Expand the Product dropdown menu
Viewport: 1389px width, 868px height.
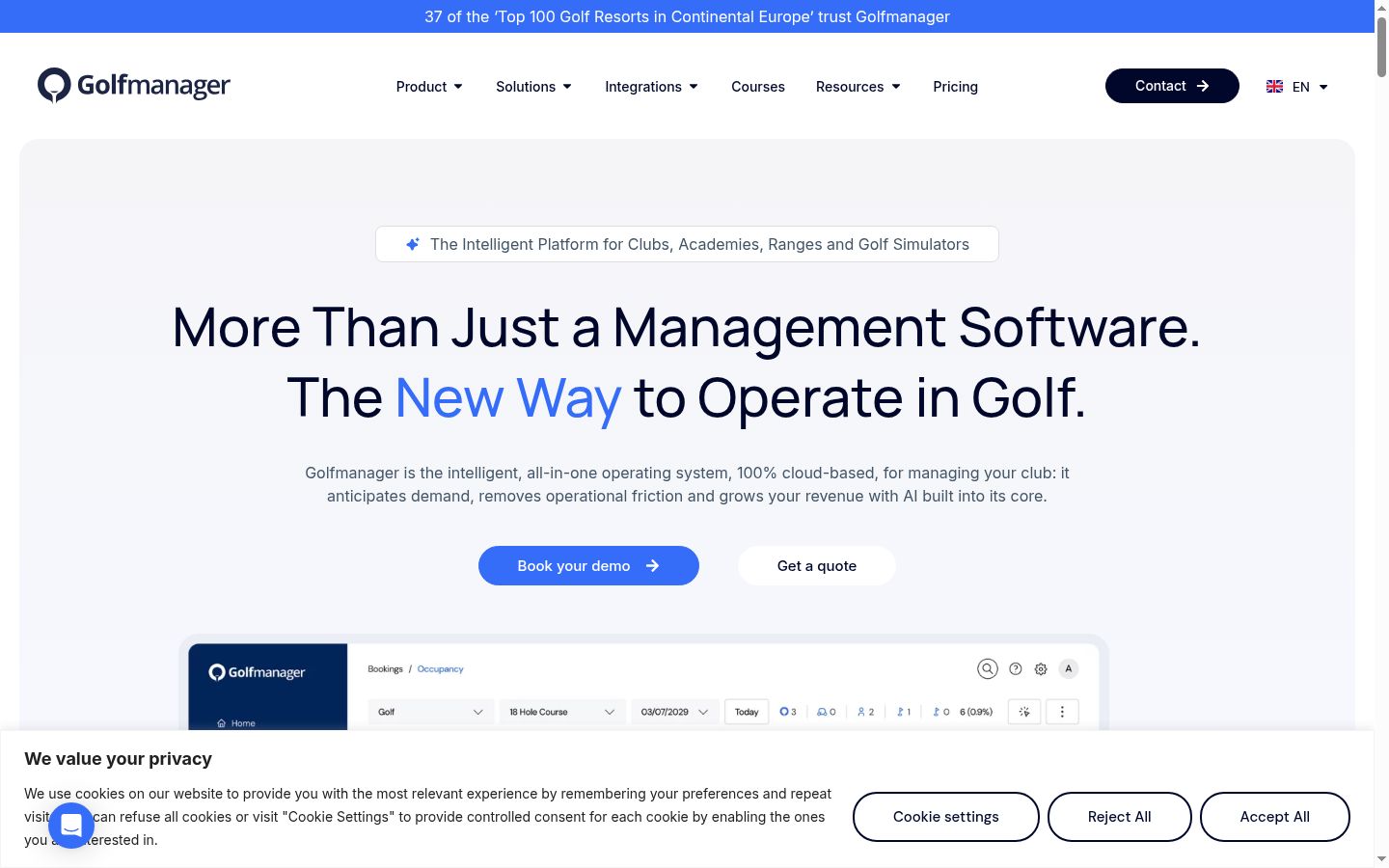tap(429, 87)
